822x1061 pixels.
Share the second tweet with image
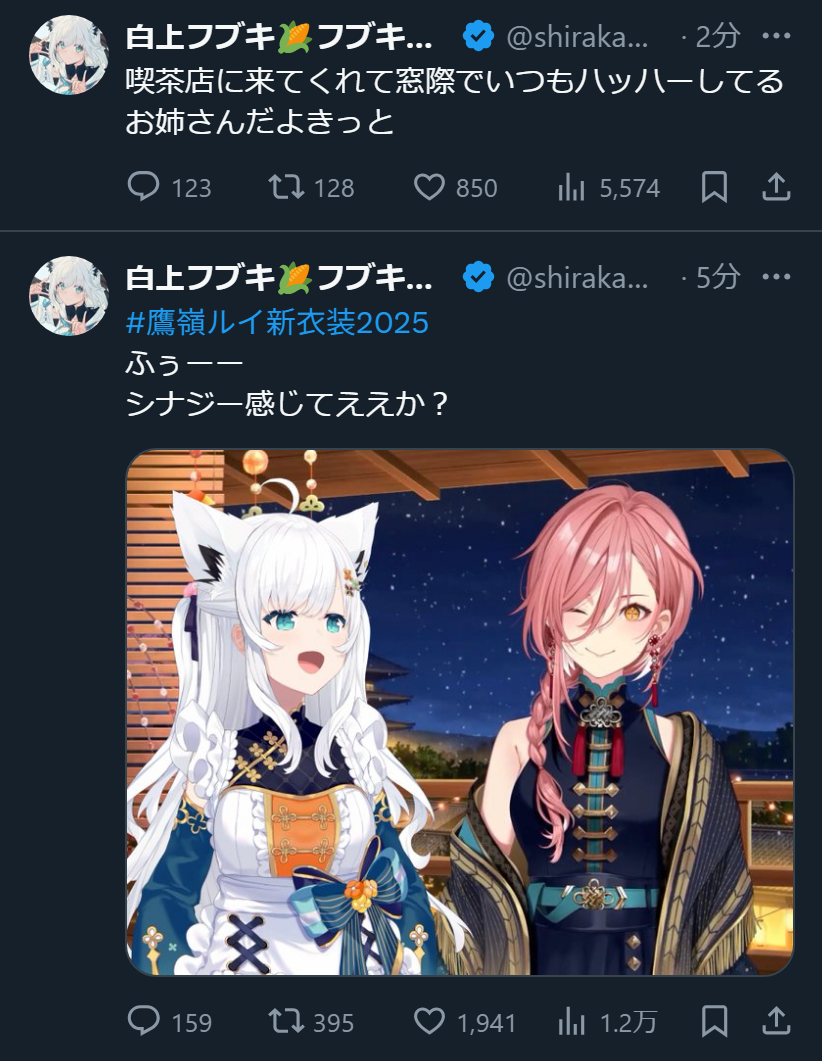776,1021
